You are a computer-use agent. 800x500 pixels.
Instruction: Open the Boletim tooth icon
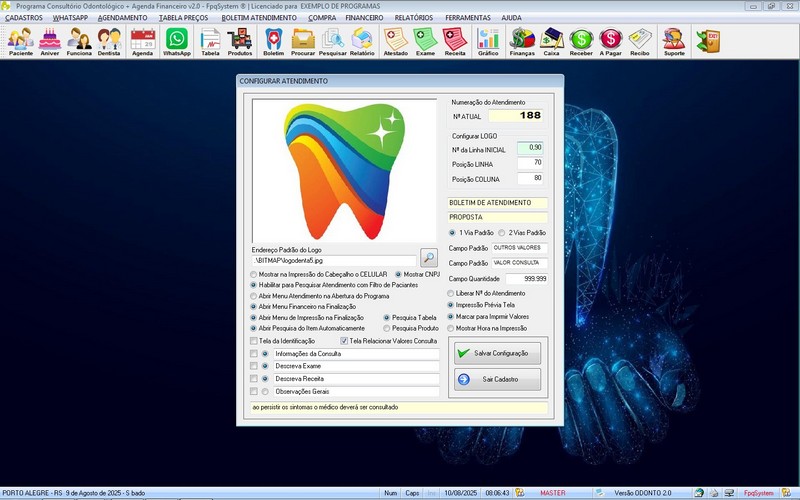point(273,41)
